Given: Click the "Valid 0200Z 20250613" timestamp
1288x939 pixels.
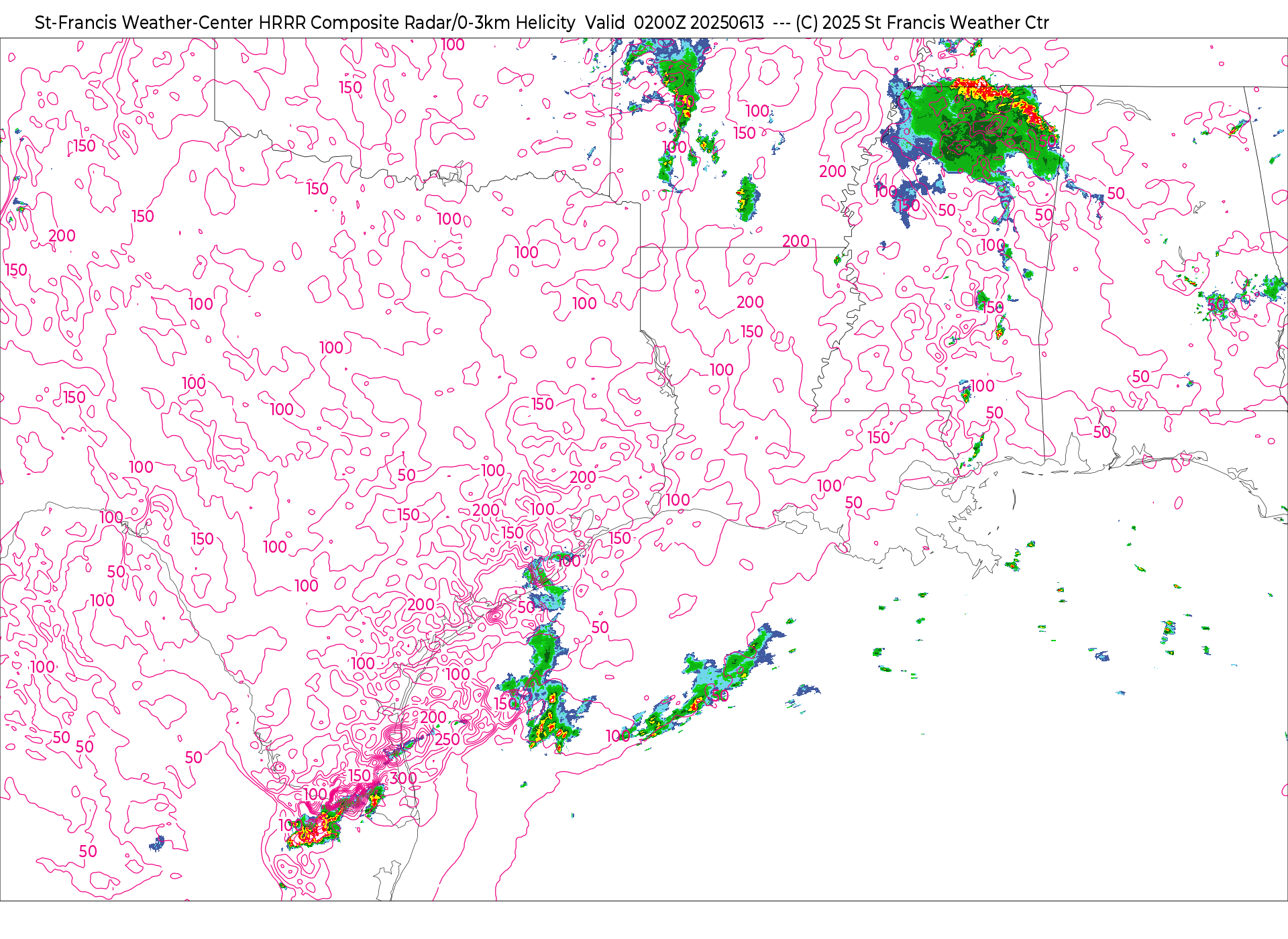Looking at the screenshot, I should click(x=674, y=23).
